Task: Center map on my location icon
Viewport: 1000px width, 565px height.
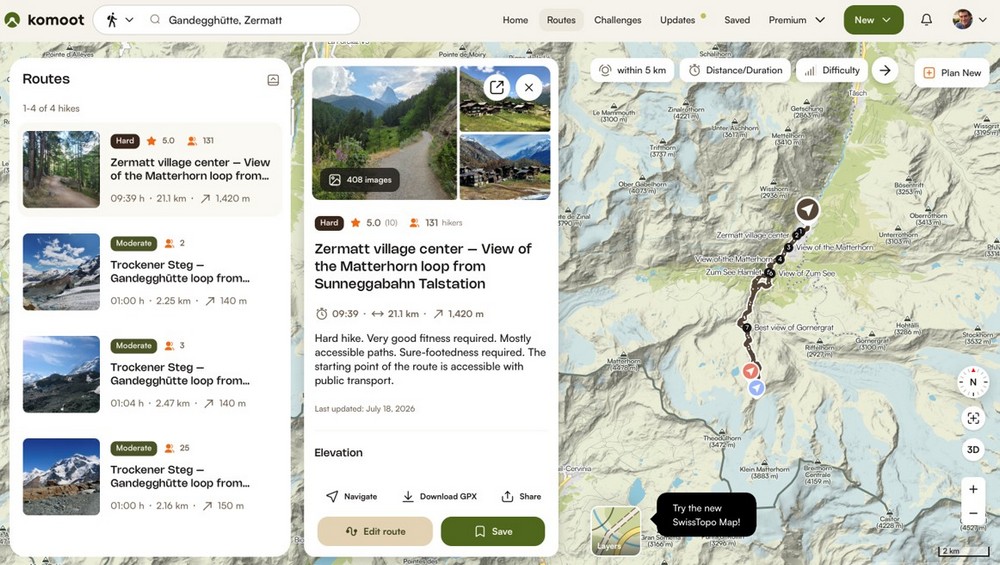Action: [973, 418]
